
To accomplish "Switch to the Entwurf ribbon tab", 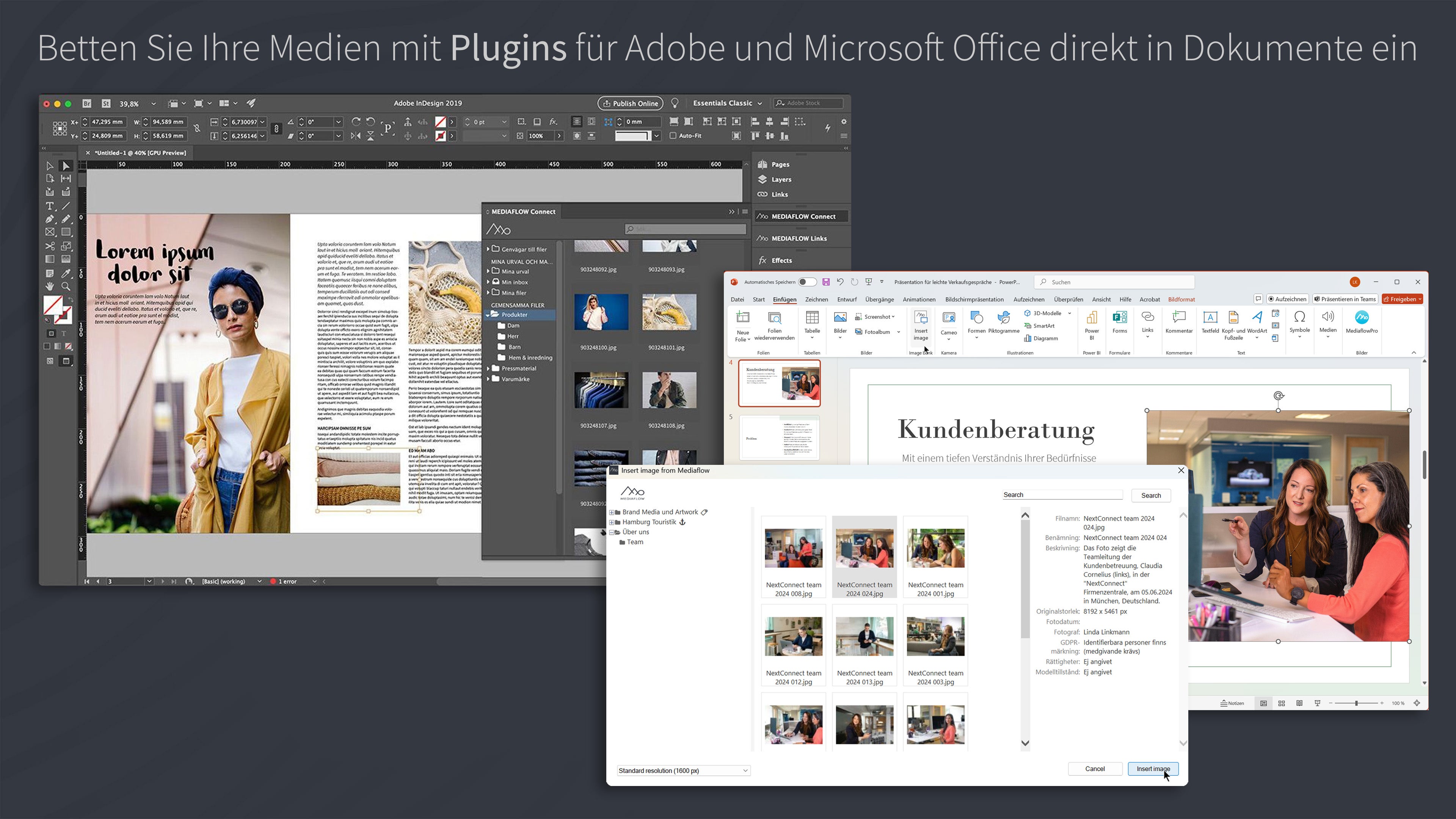I will click(x=847, y=300).
